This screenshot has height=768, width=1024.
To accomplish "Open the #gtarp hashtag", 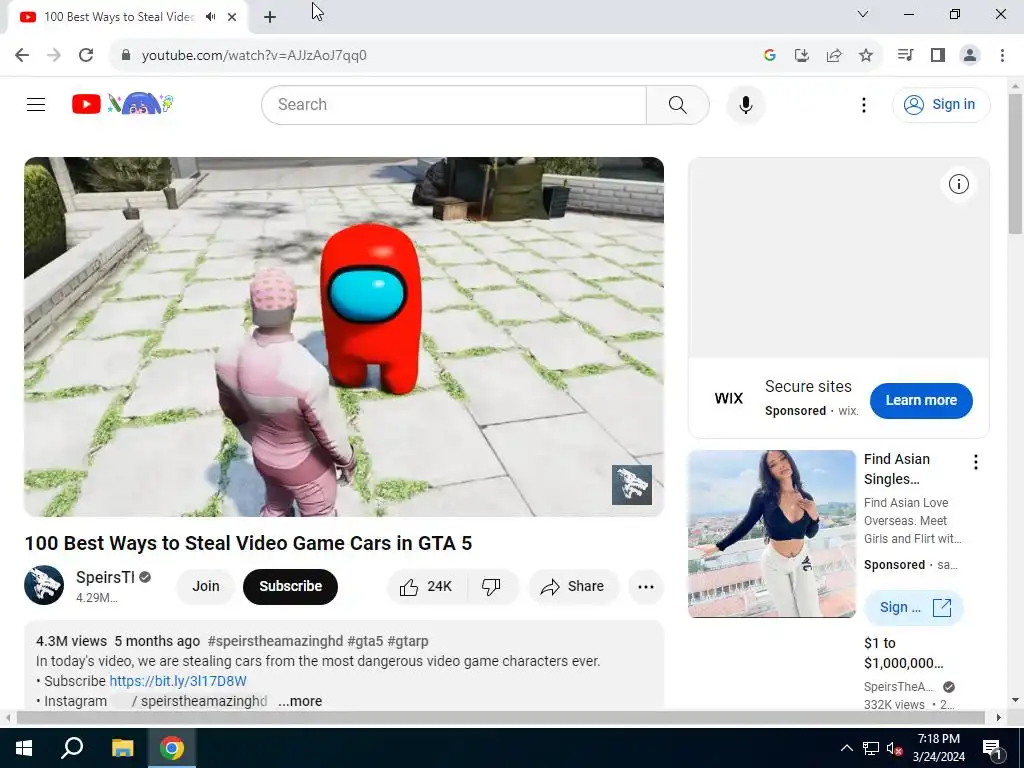I will (408, 641).
